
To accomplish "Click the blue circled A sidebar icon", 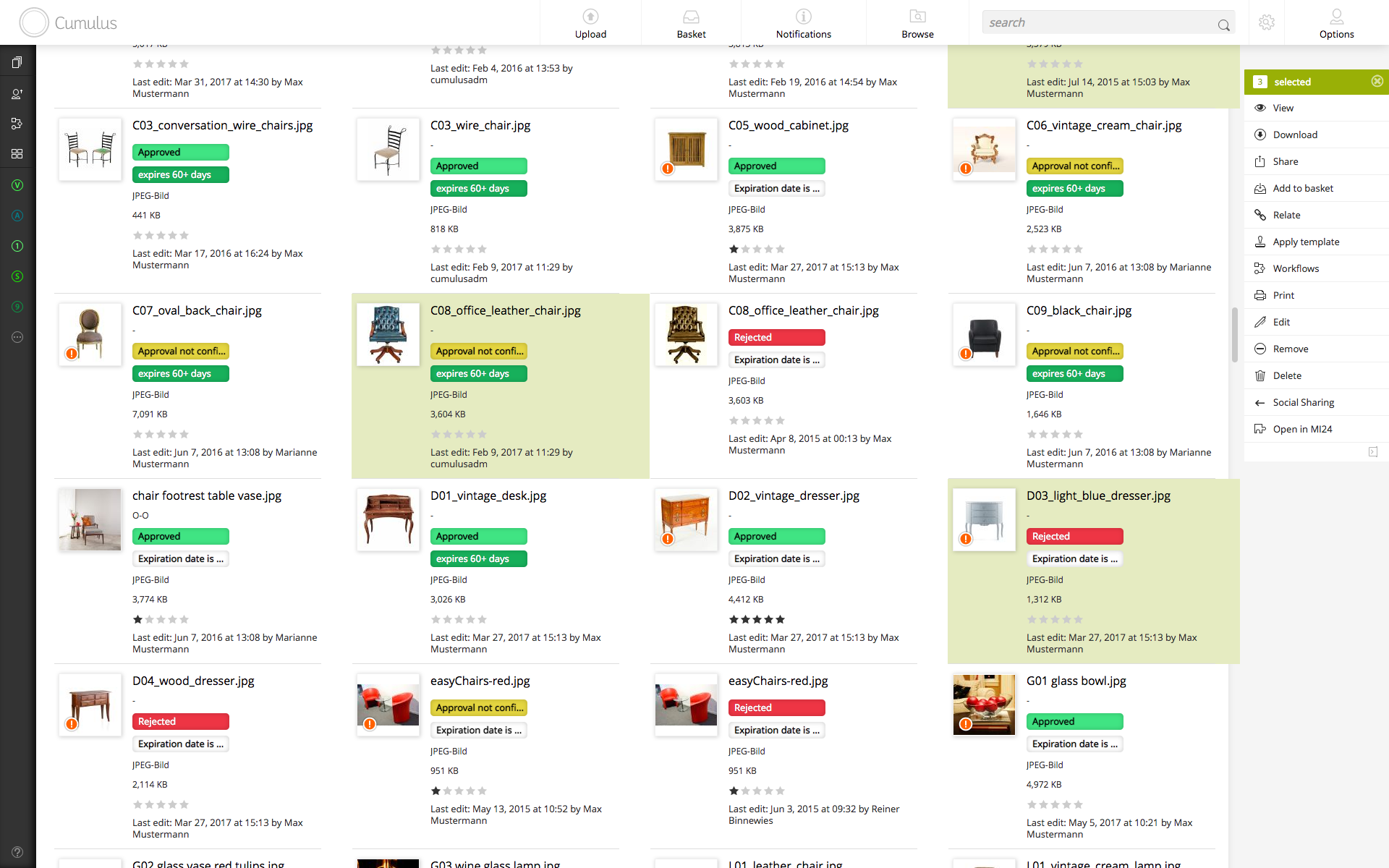I will click(x=17, y=216).
